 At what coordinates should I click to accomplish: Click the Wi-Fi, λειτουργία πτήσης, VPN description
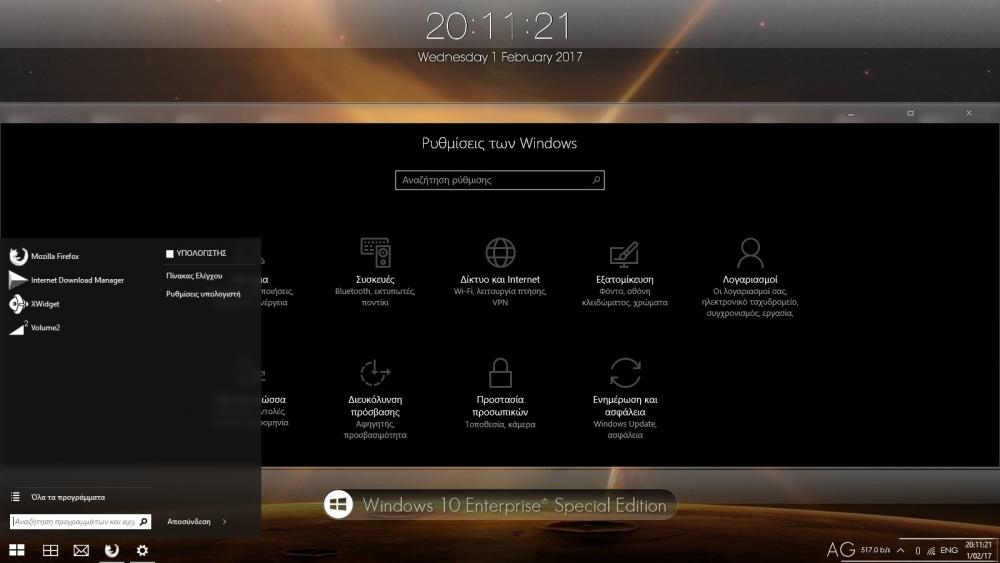click(500, 296)
